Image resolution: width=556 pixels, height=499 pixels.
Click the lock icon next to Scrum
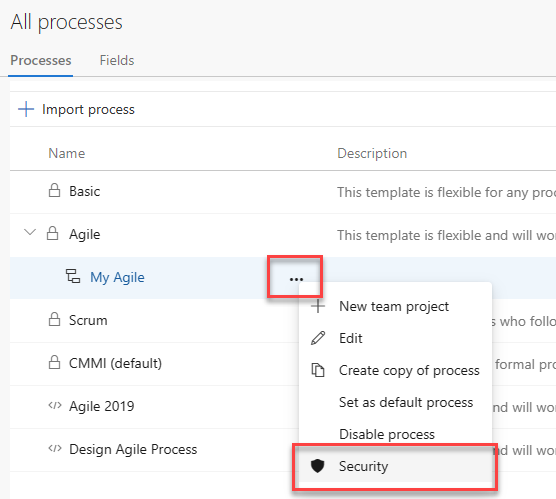pyautogui.click(x=54, y=319)
